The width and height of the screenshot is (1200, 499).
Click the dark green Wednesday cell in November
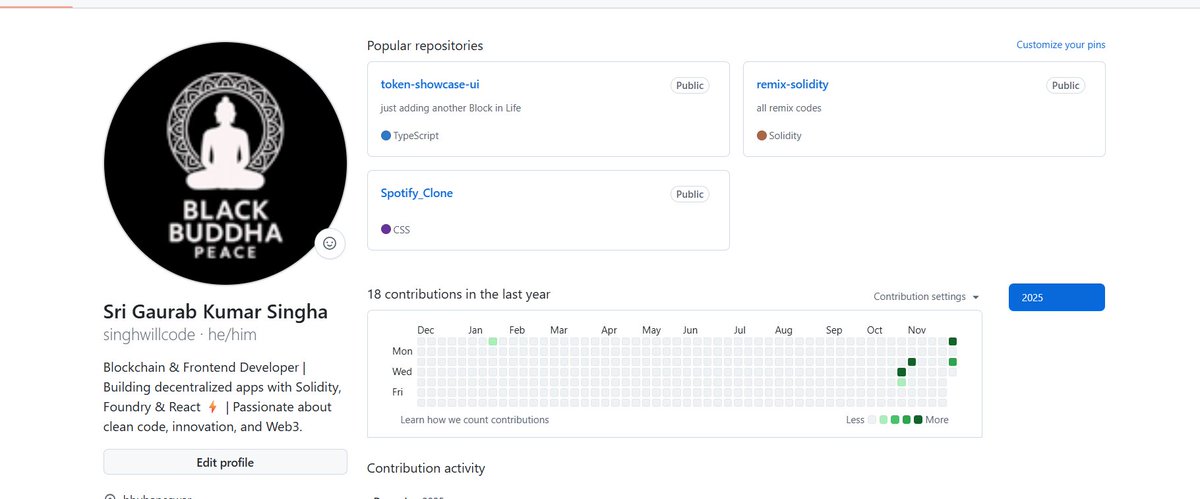point(901,372)
